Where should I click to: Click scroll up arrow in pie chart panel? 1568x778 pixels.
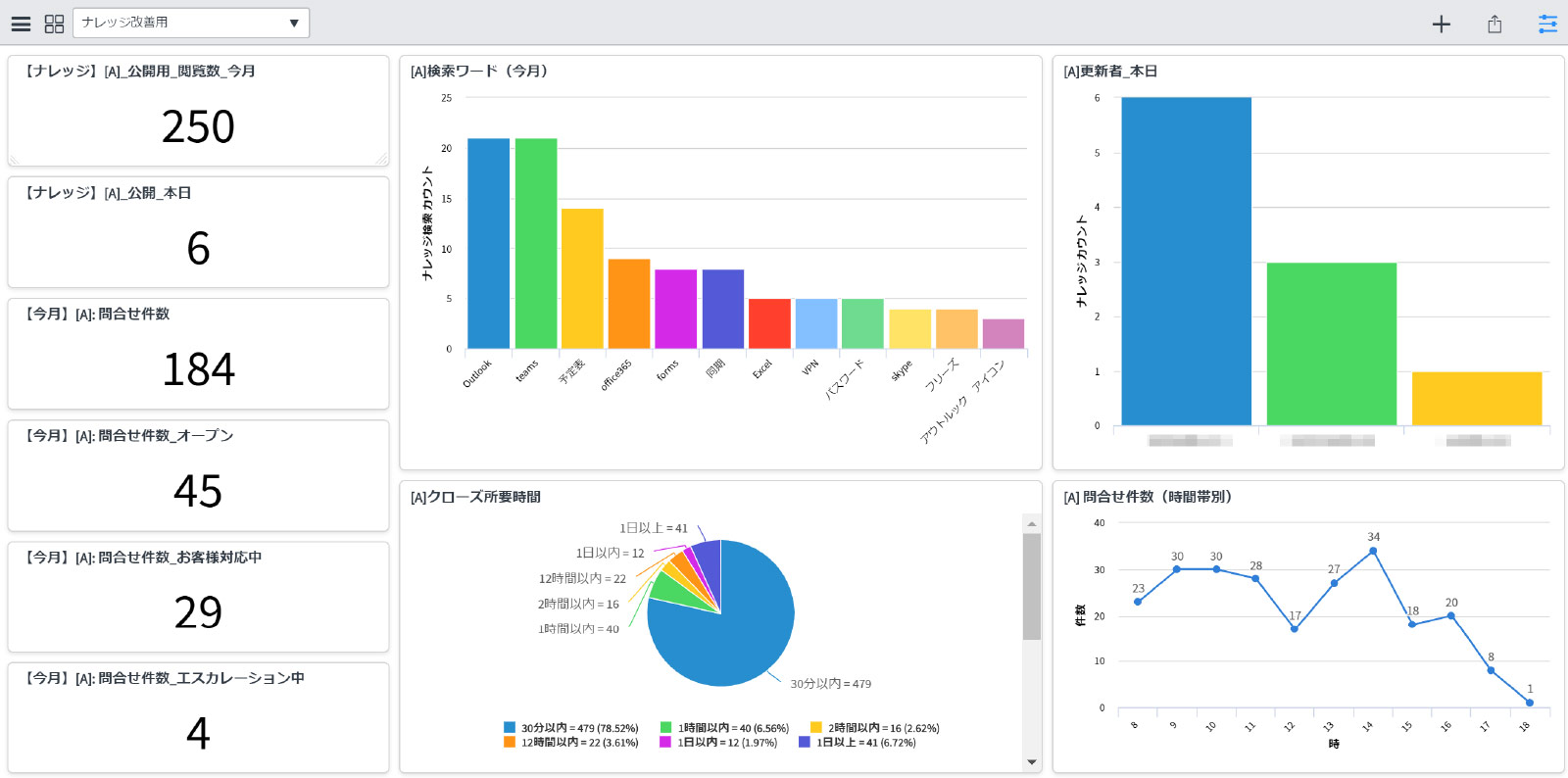coord(1032,524)
